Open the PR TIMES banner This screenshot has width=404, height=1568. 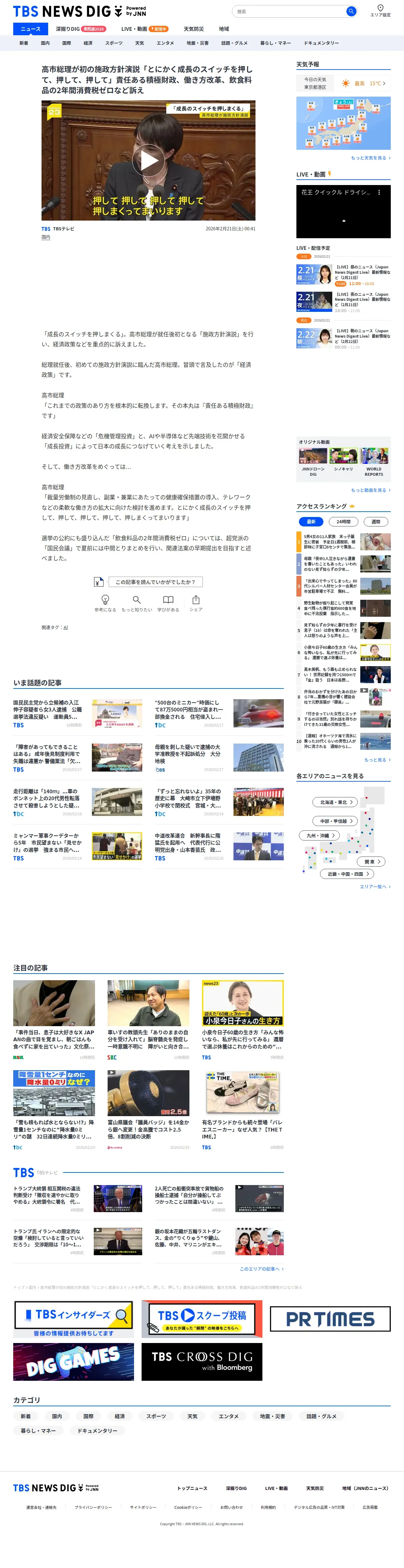[x=330, y=1319]
